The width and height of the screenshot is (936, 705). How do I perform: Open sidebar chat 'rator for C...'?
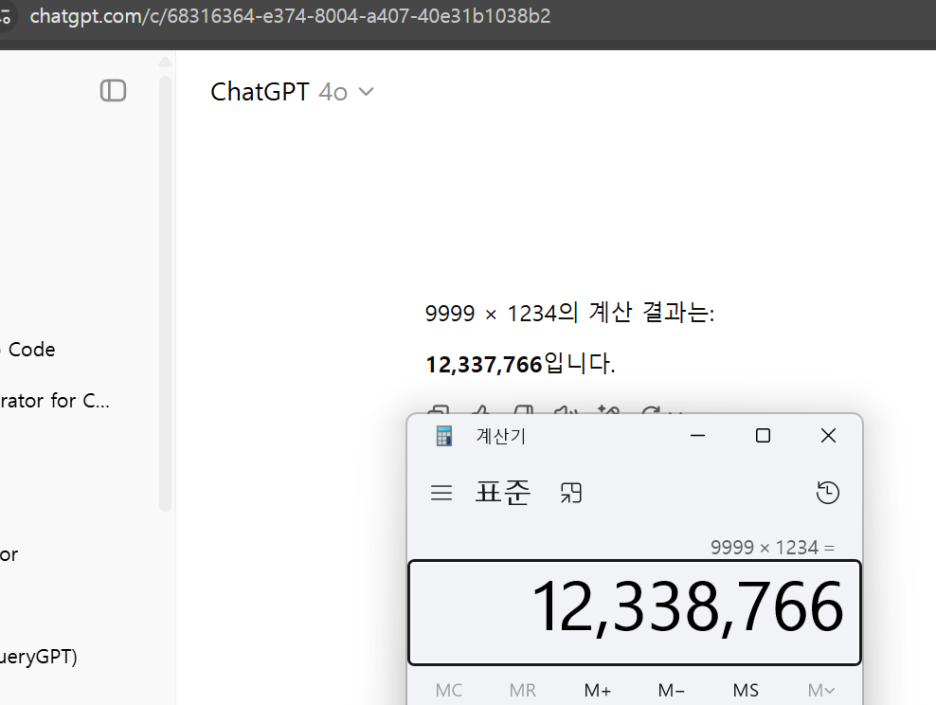(54, 401)
